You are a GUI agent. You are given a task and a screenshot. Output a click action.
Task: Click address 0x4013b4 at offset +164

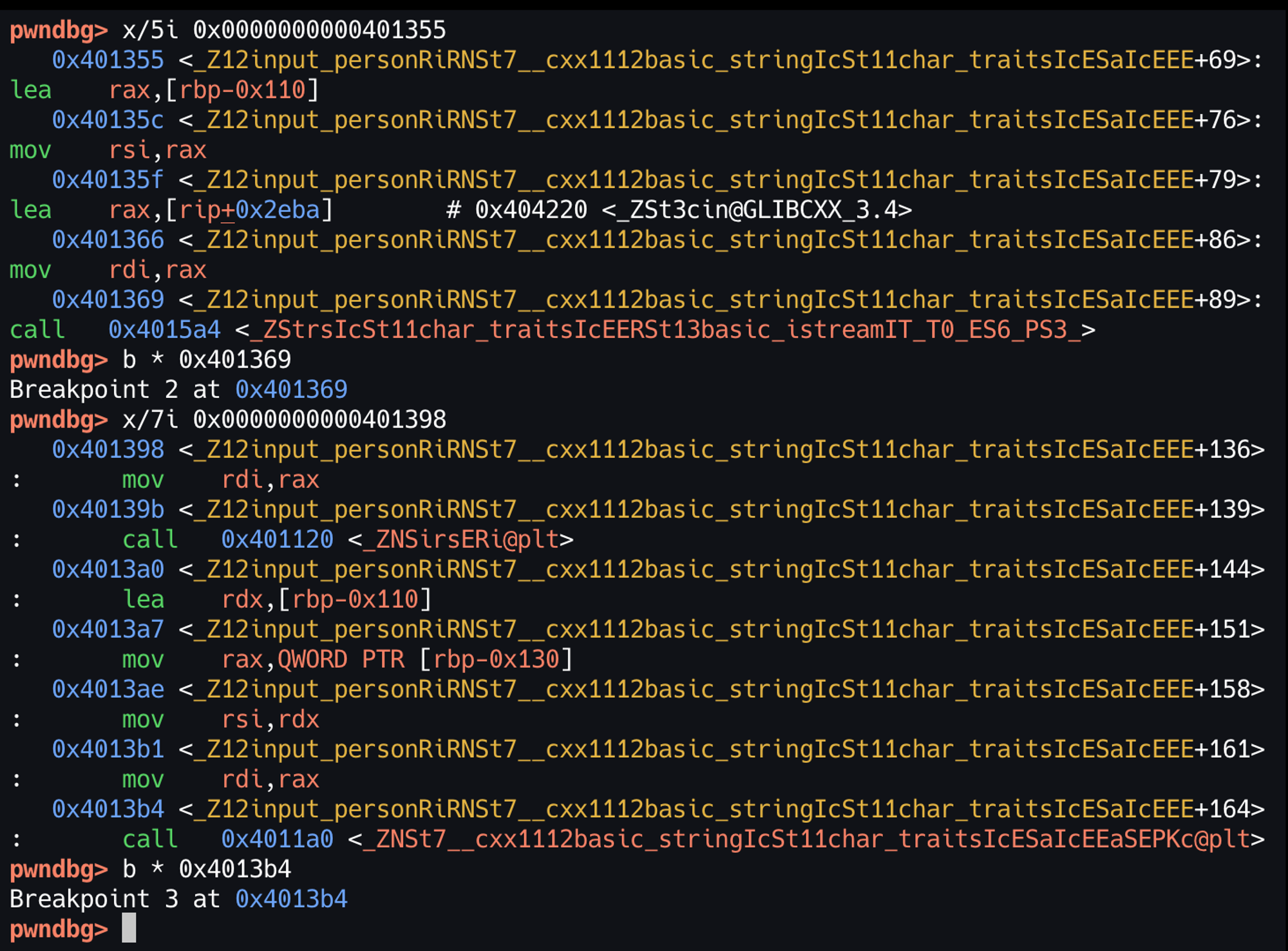click(x=108, y=809)
